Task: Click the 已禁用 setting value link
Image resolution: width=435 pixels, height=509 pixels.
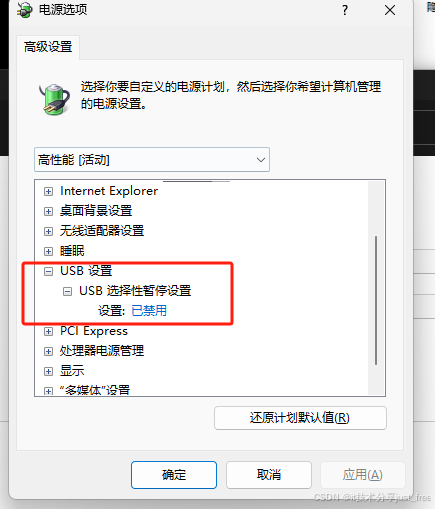Action: click(149, 311)
